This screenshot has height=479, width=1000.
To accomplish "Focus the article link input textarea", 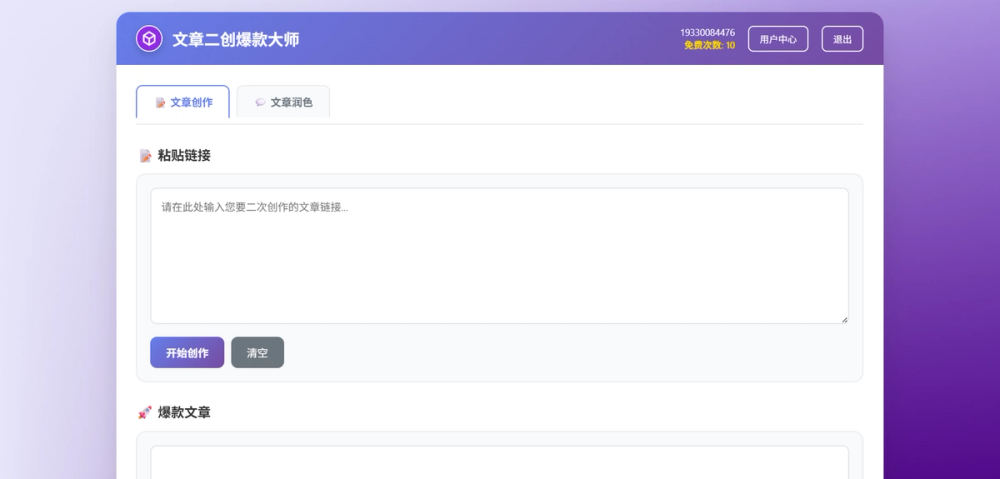I will [499, 256].
